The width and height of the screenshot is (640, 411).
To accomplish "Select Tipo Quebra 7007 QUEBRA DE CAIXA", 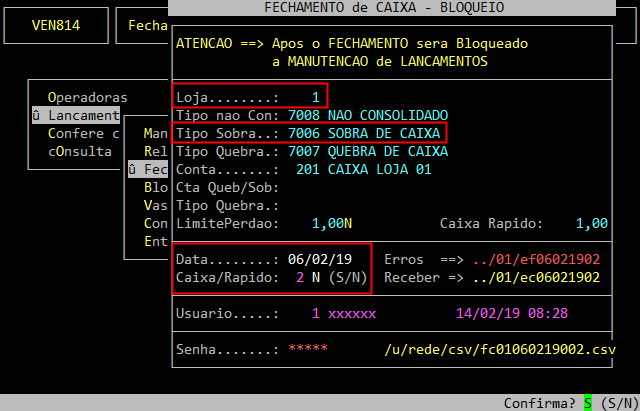I will pyautogui.click(x=368, y=151).
